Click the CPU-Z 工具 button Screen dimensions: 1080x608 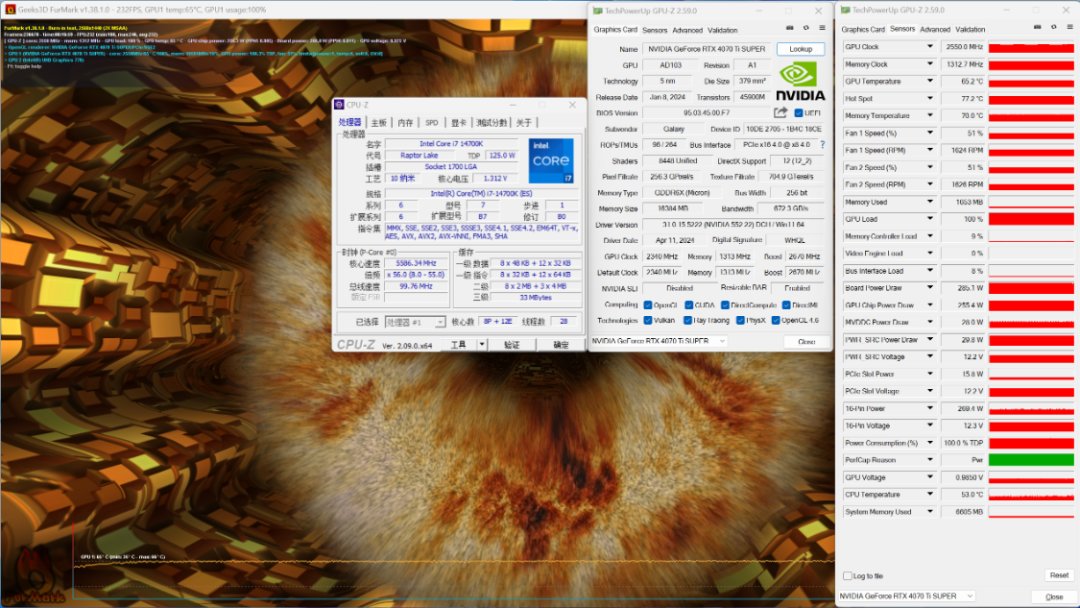pos(459,344)
